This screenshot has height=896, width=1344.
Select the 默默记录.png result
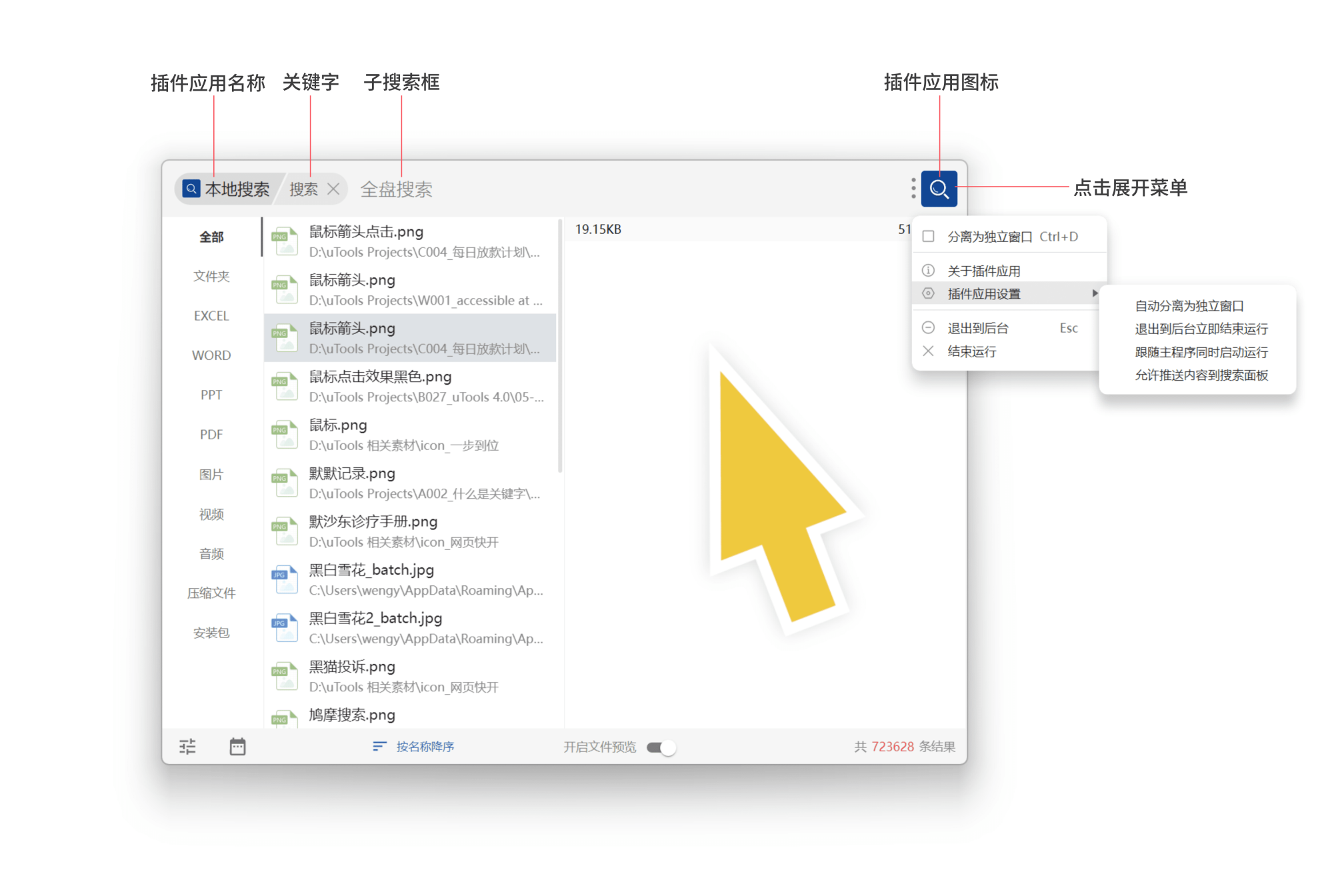[410, 483]
